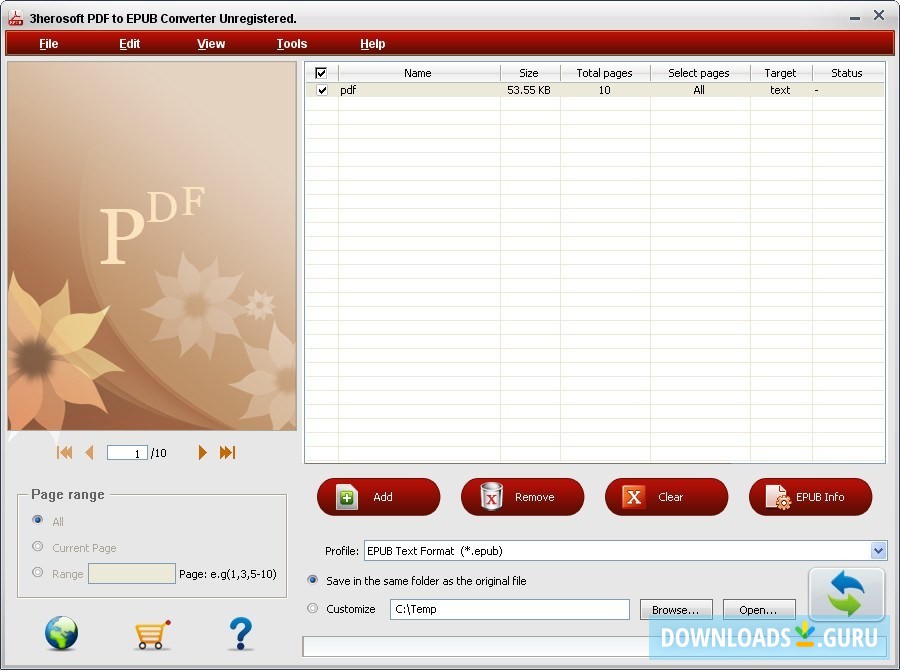This screenshot has height=670, width=900.
Task: Open the Add file dialog
Action: coord(378,497)
